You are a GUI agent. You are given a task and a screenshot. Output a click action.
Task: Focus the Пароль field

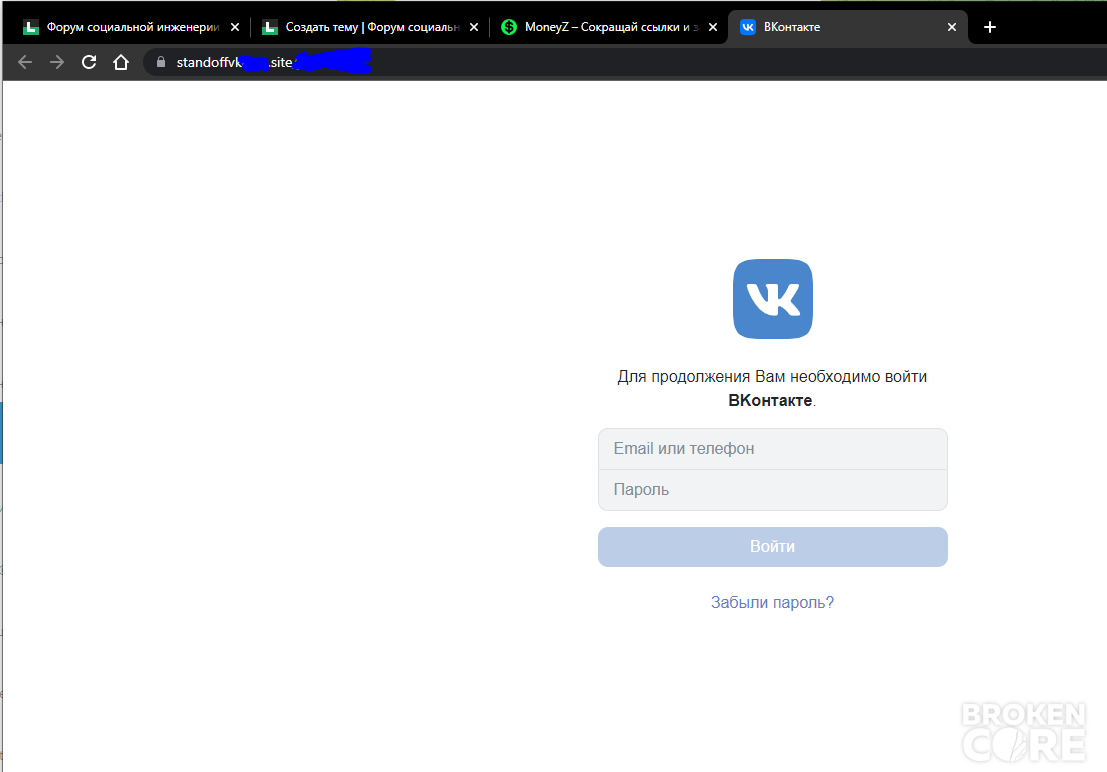[x=772, y=489]
